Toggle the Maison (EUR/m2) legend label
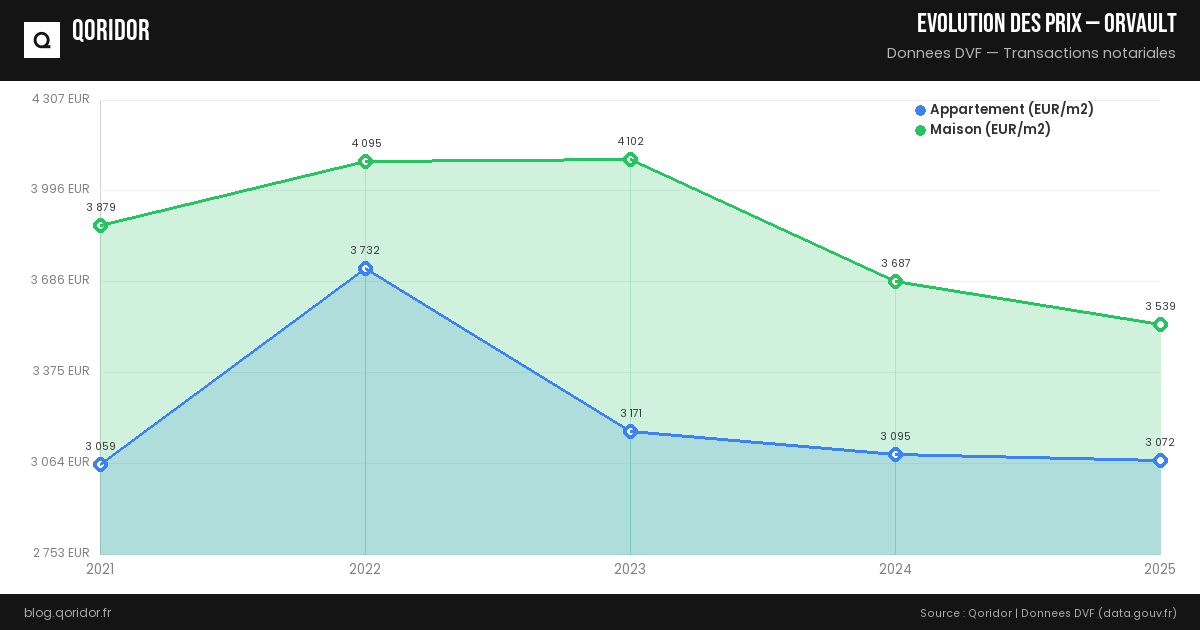The image size is (1200, 630). coord(990,130)
